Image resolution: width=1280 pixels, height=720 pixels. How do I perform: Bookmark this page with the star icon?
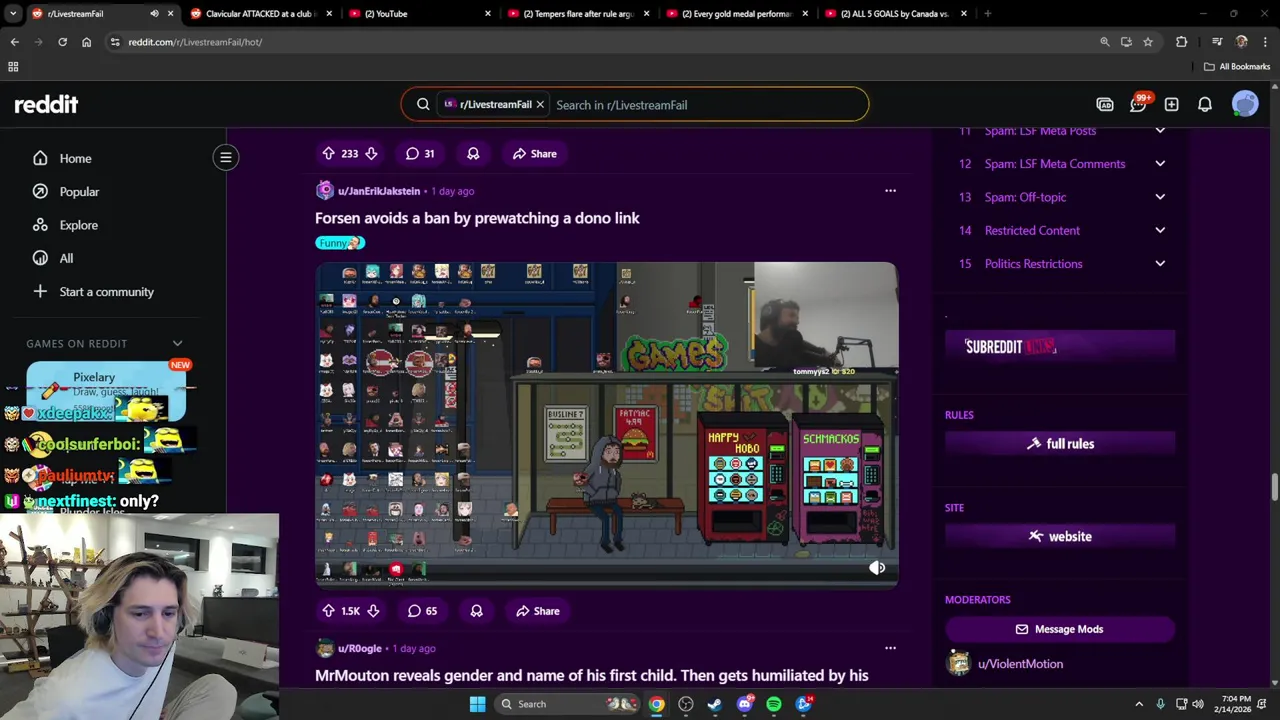[x=1148, y=42]
